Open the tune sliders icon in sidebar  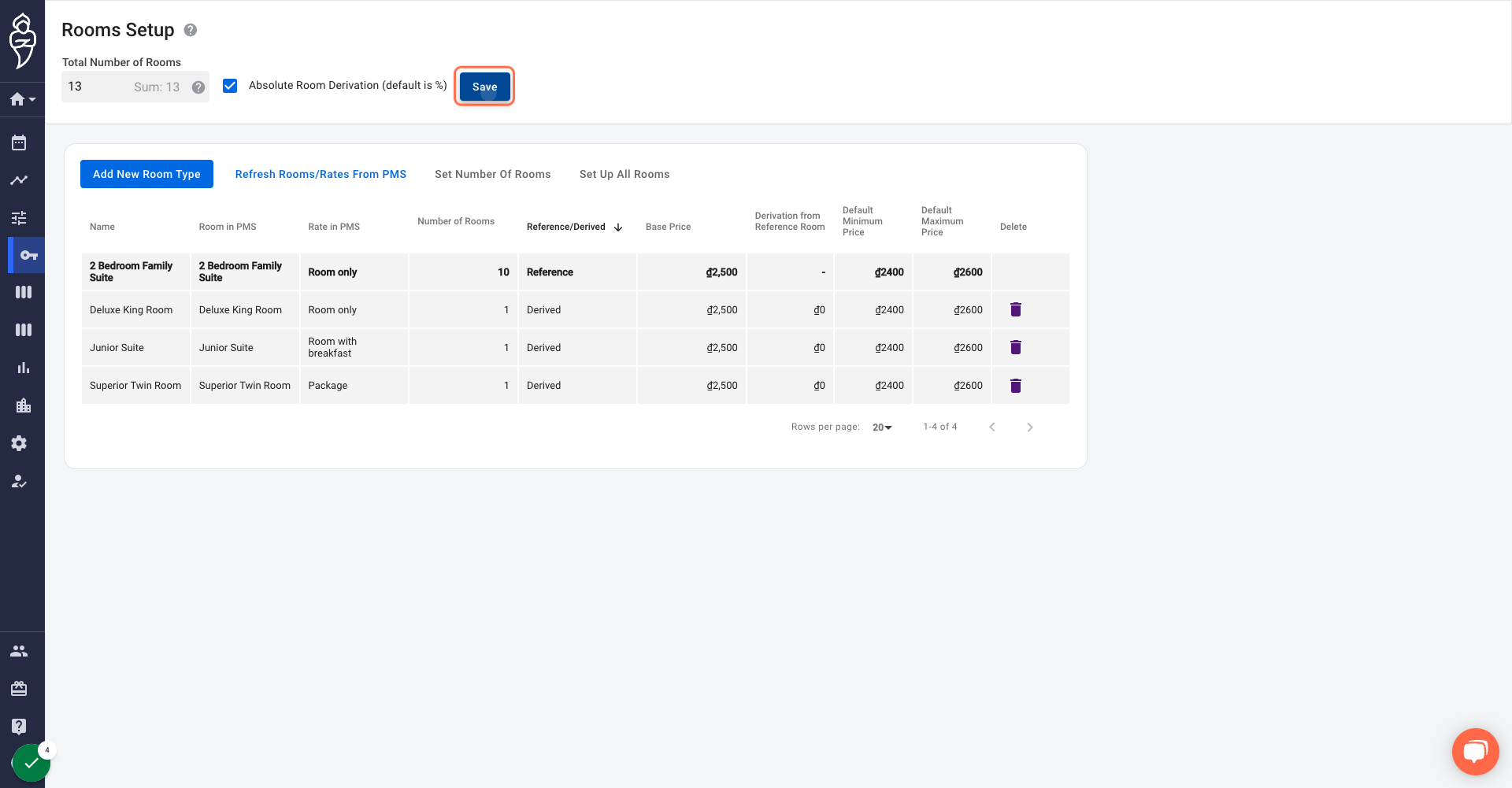point(19,218)
